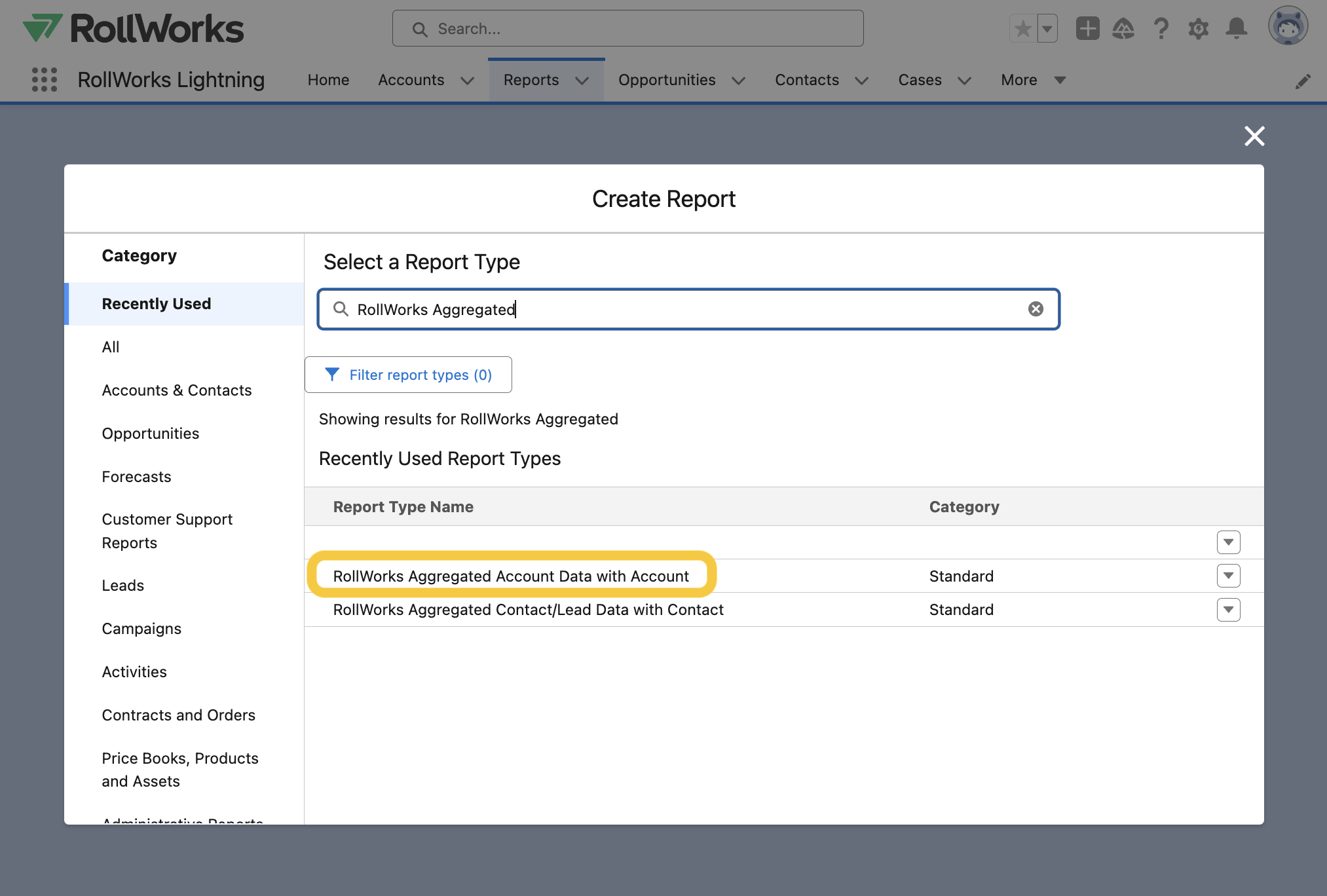Viewport: 1327px width, 896px height.
Task: Click Filter report types (0) button
Action: click(x=408, y=375)
